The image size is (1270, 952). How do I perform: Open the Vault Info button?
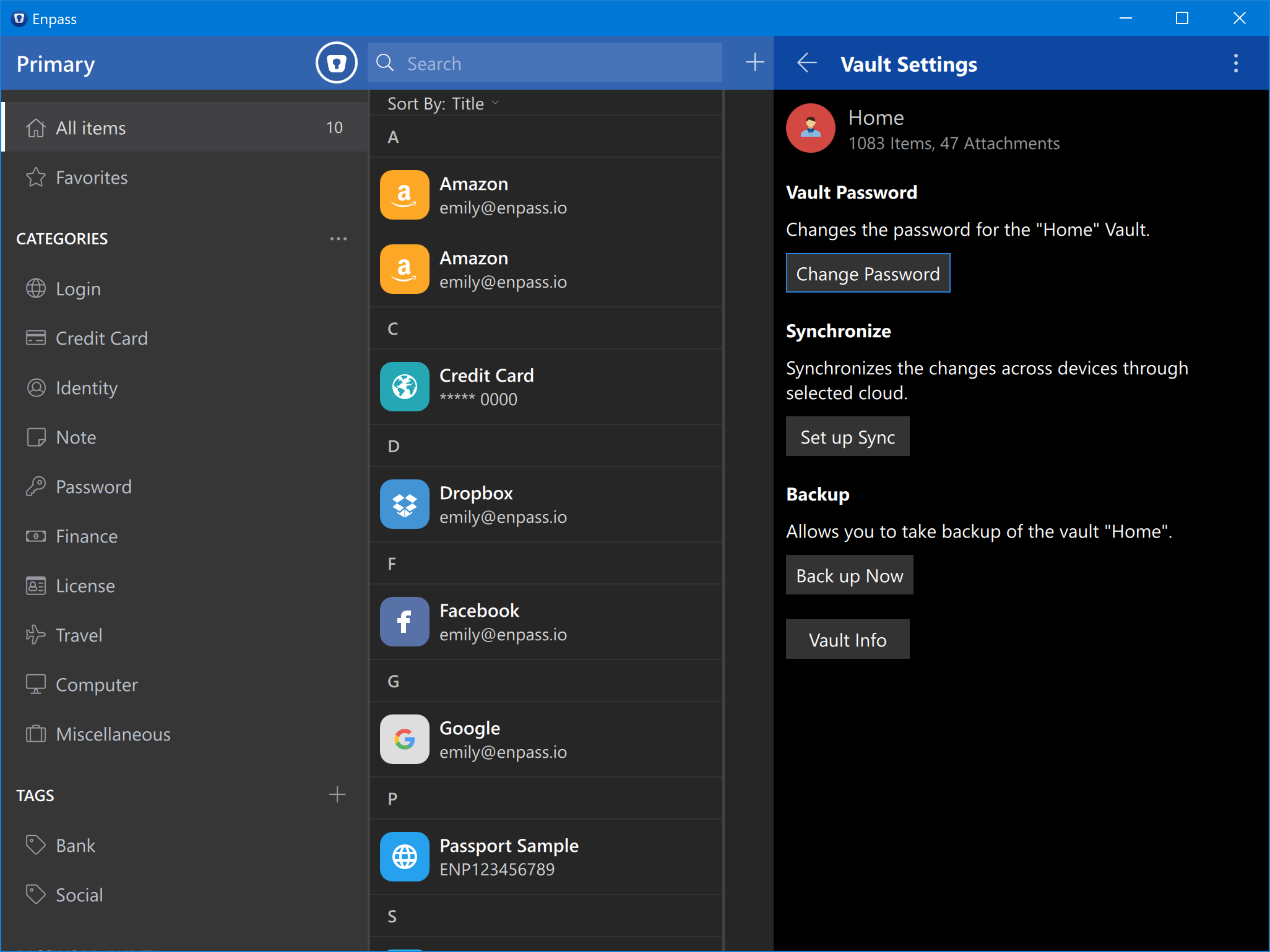(847, 640)
